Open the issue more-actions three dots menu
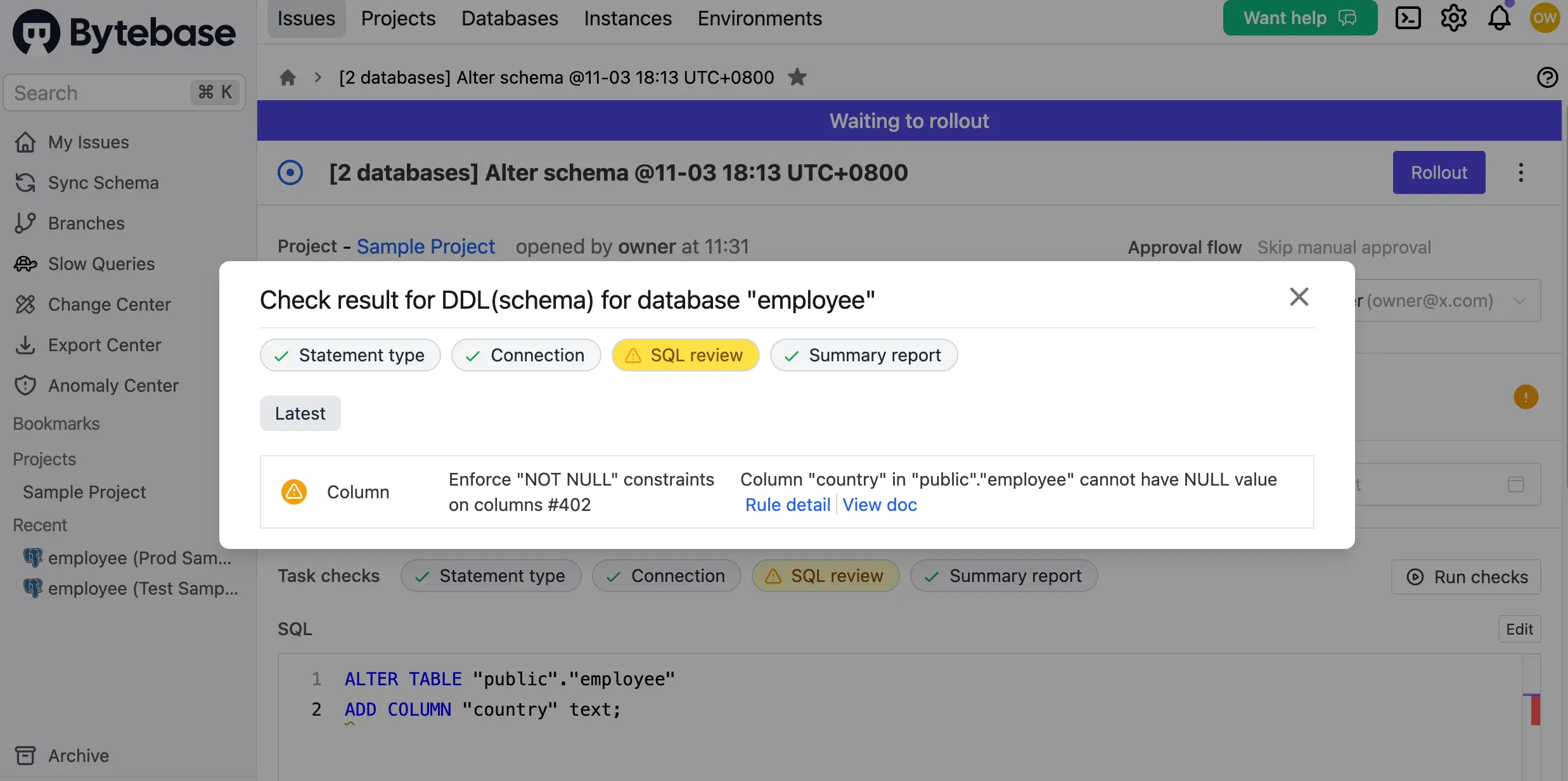 (1520, 172)
